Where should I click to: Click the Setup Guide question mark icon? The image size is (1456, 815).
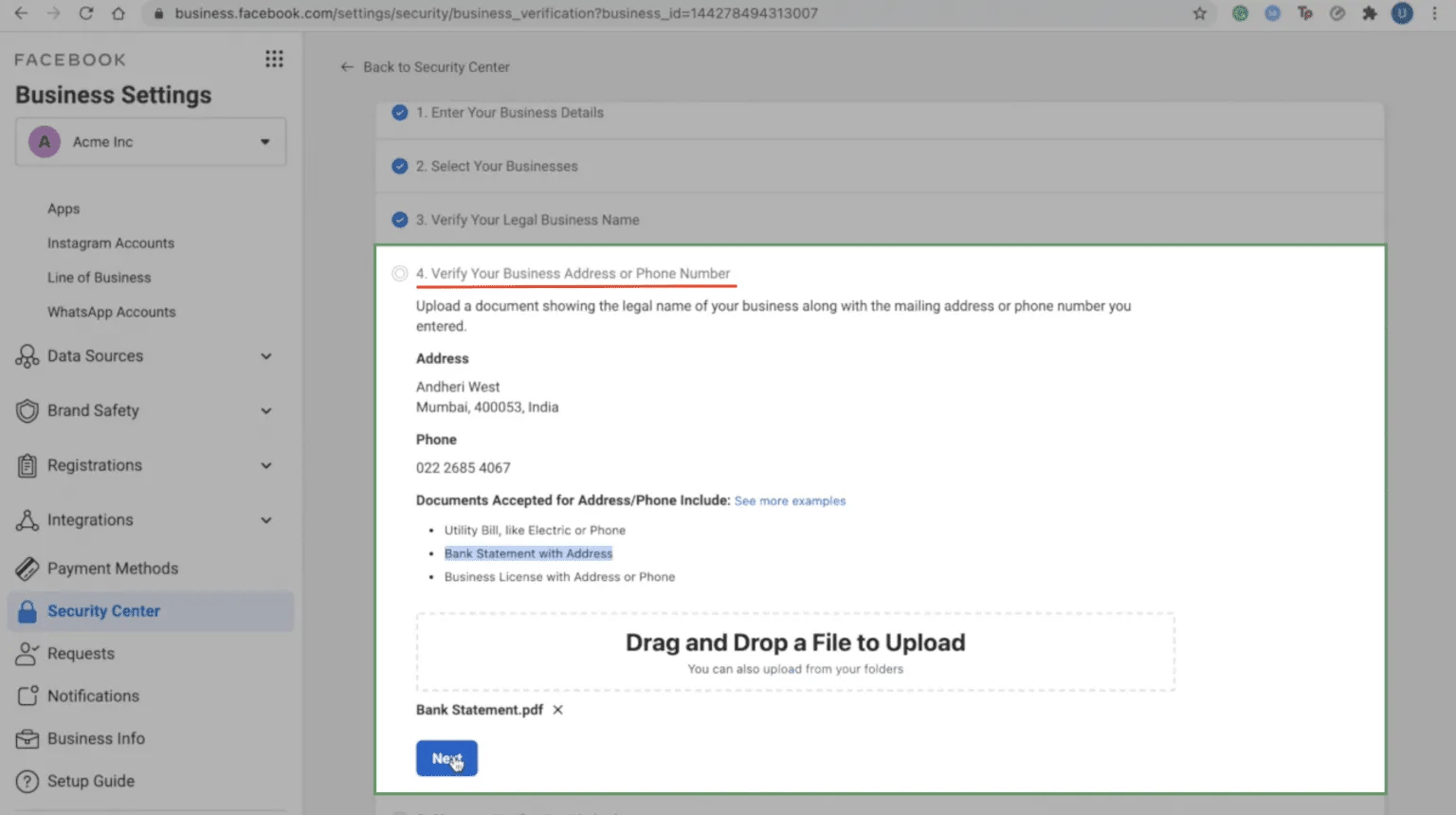[x=27, y=781]
